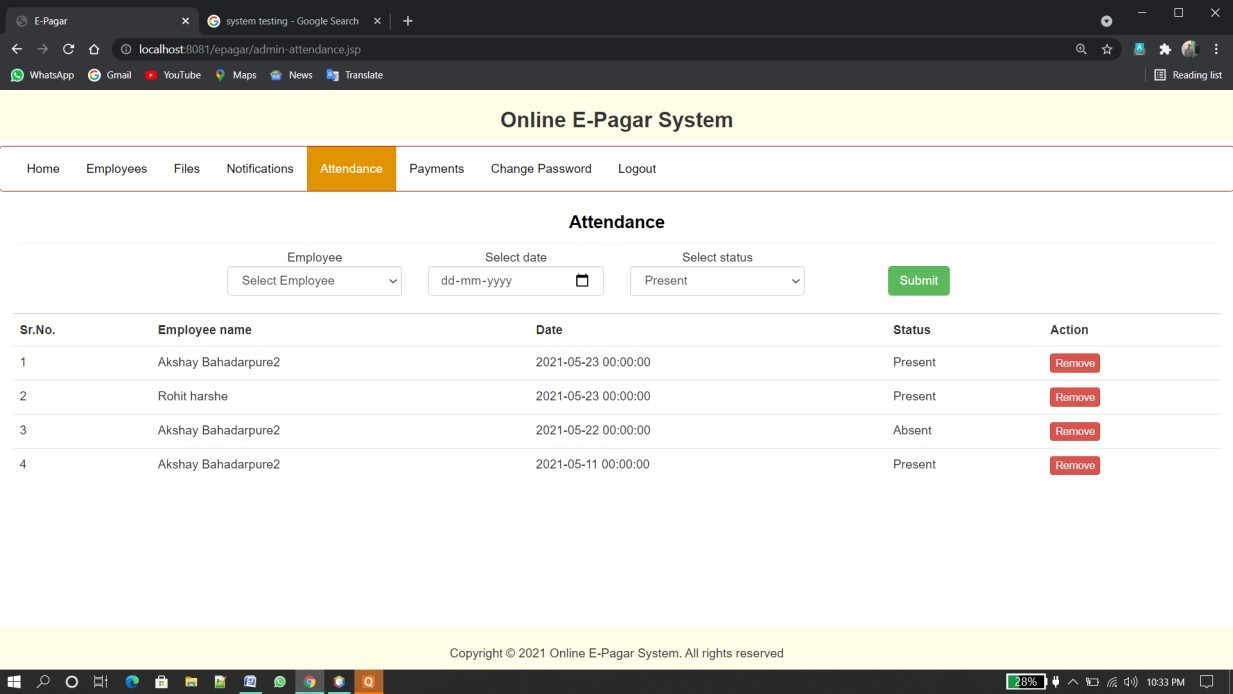Expand hidden system tray icons chevron
Screen dimensions: 1233x694
(x=1072, y=681)
